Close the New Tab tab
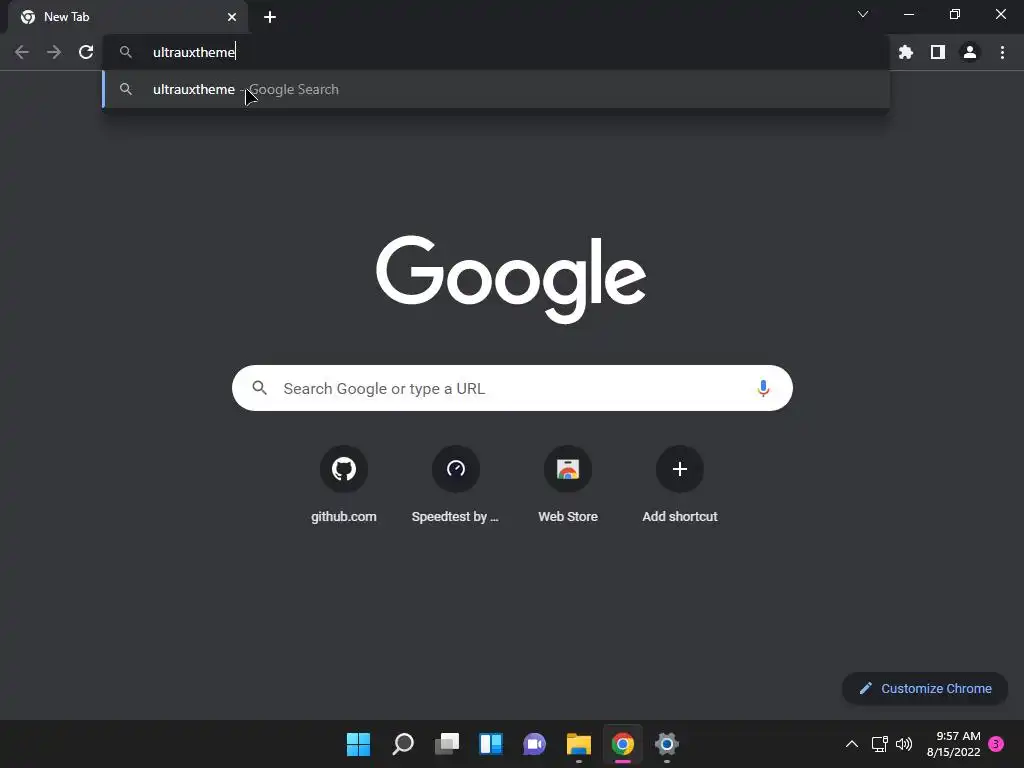The image size is (1024, 768). pyautogui.click(x=232, y=17)
